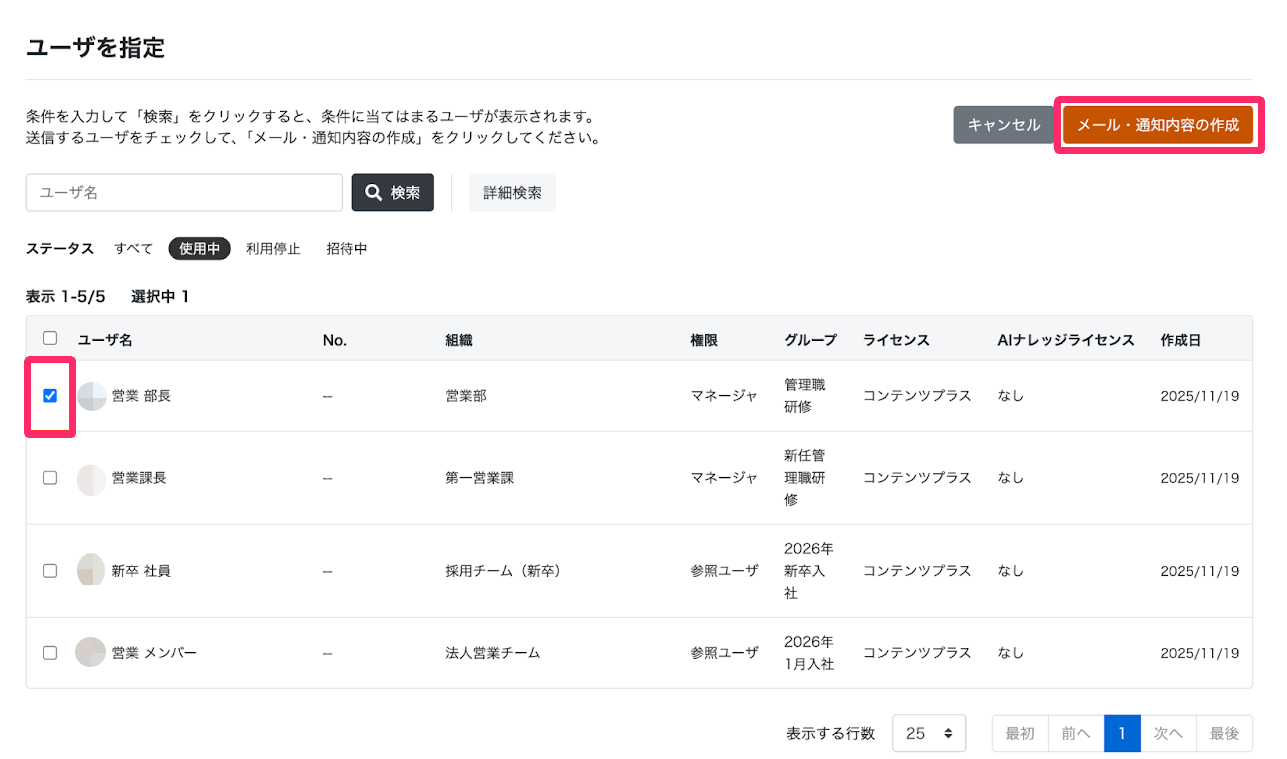
Task: Go to 次へ next page
Action: point(1168,734)
